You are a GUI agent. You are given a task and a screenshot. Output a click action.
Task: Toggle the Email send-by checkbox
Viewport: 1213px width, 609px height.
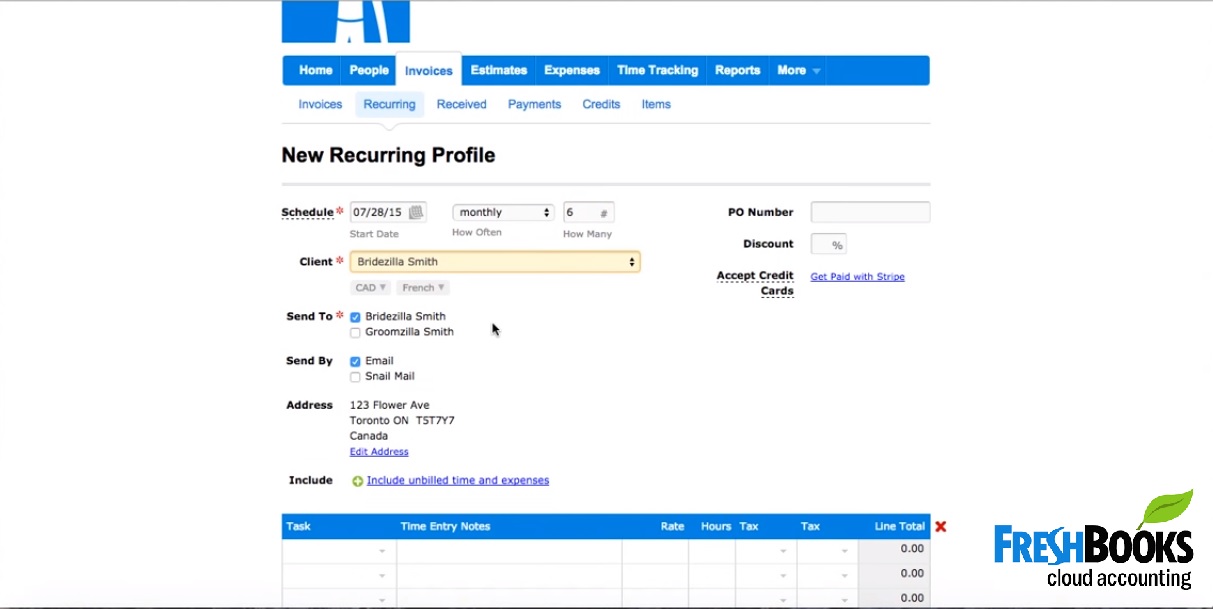click(x=355, y=361)
